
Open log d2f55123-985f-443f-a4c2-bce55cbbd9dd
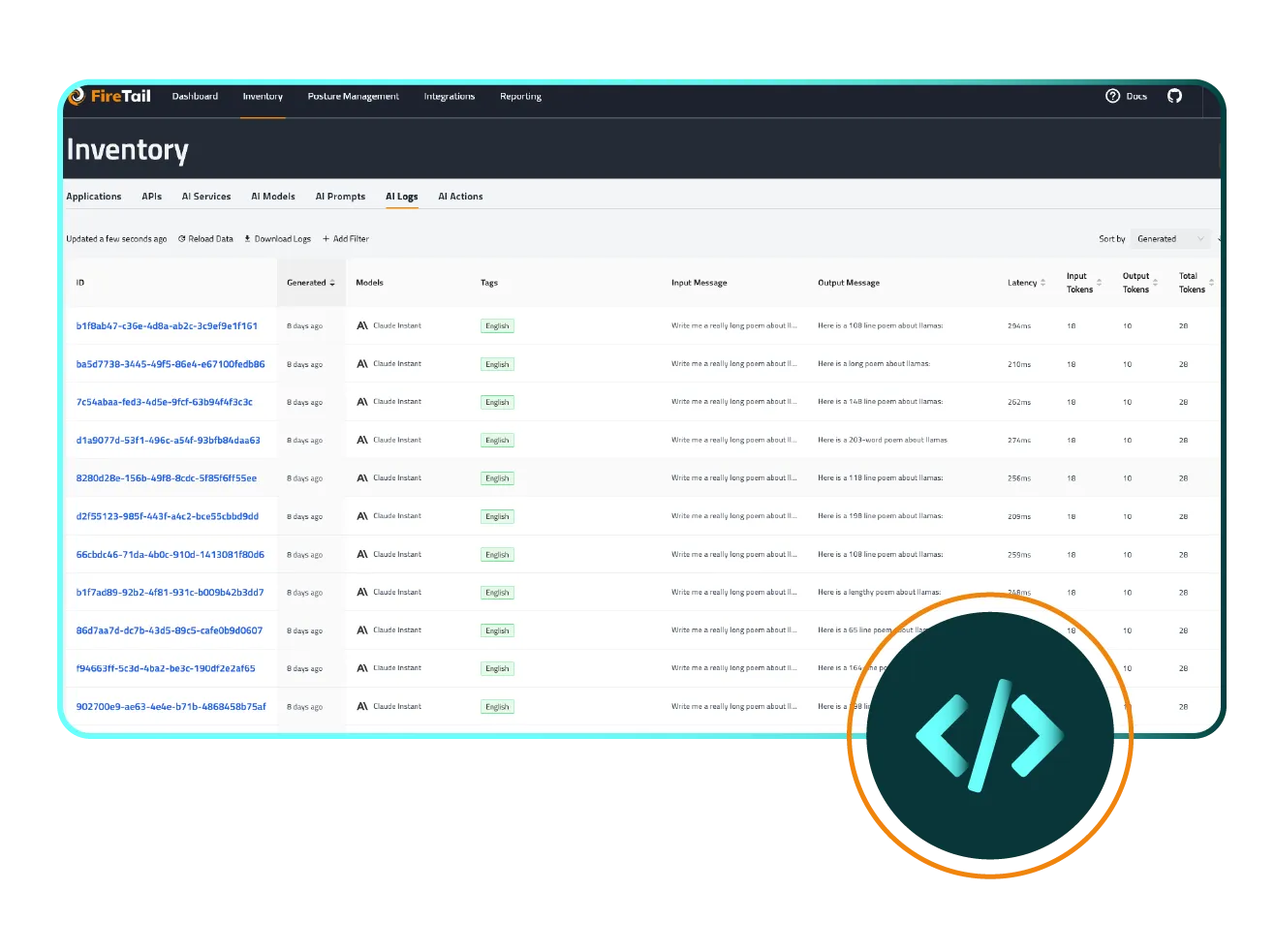click(168, 516)
